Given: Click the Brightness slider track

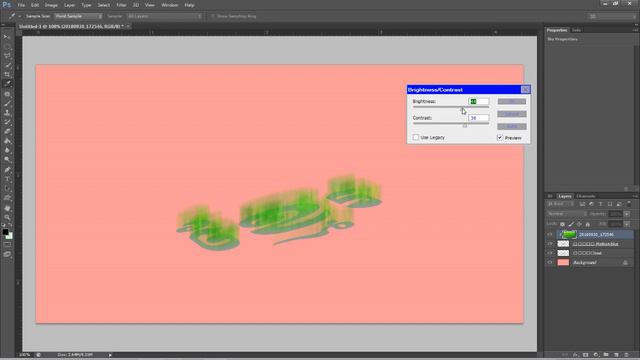Looking at the screenshot, I should point(451,107).
